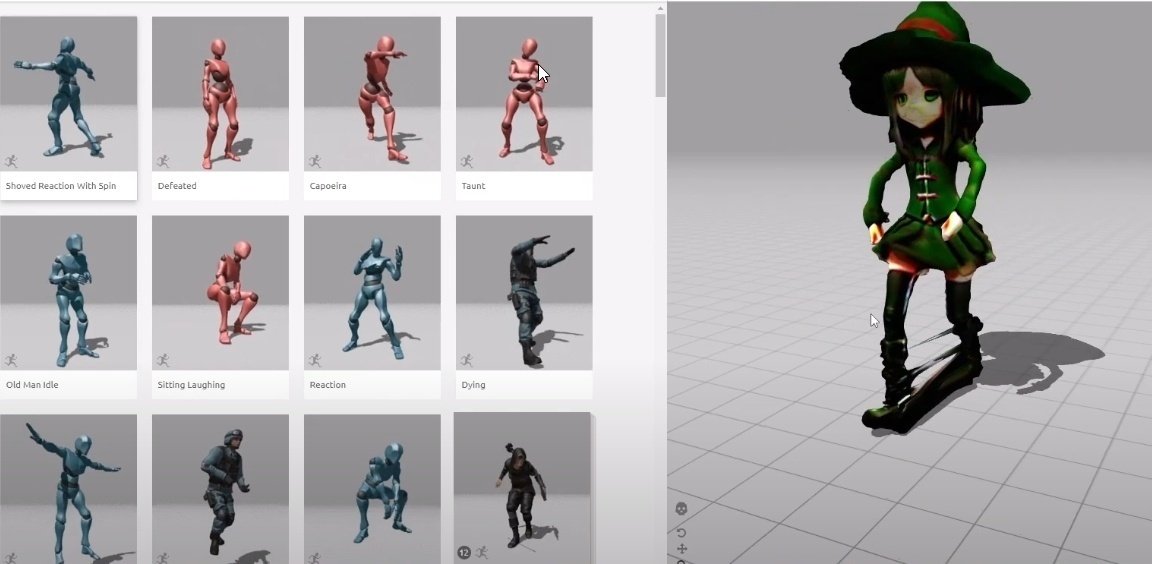Apply the Taunt animation thumbnail
The image size is (1152, 564).
click(x=525, y=94)
